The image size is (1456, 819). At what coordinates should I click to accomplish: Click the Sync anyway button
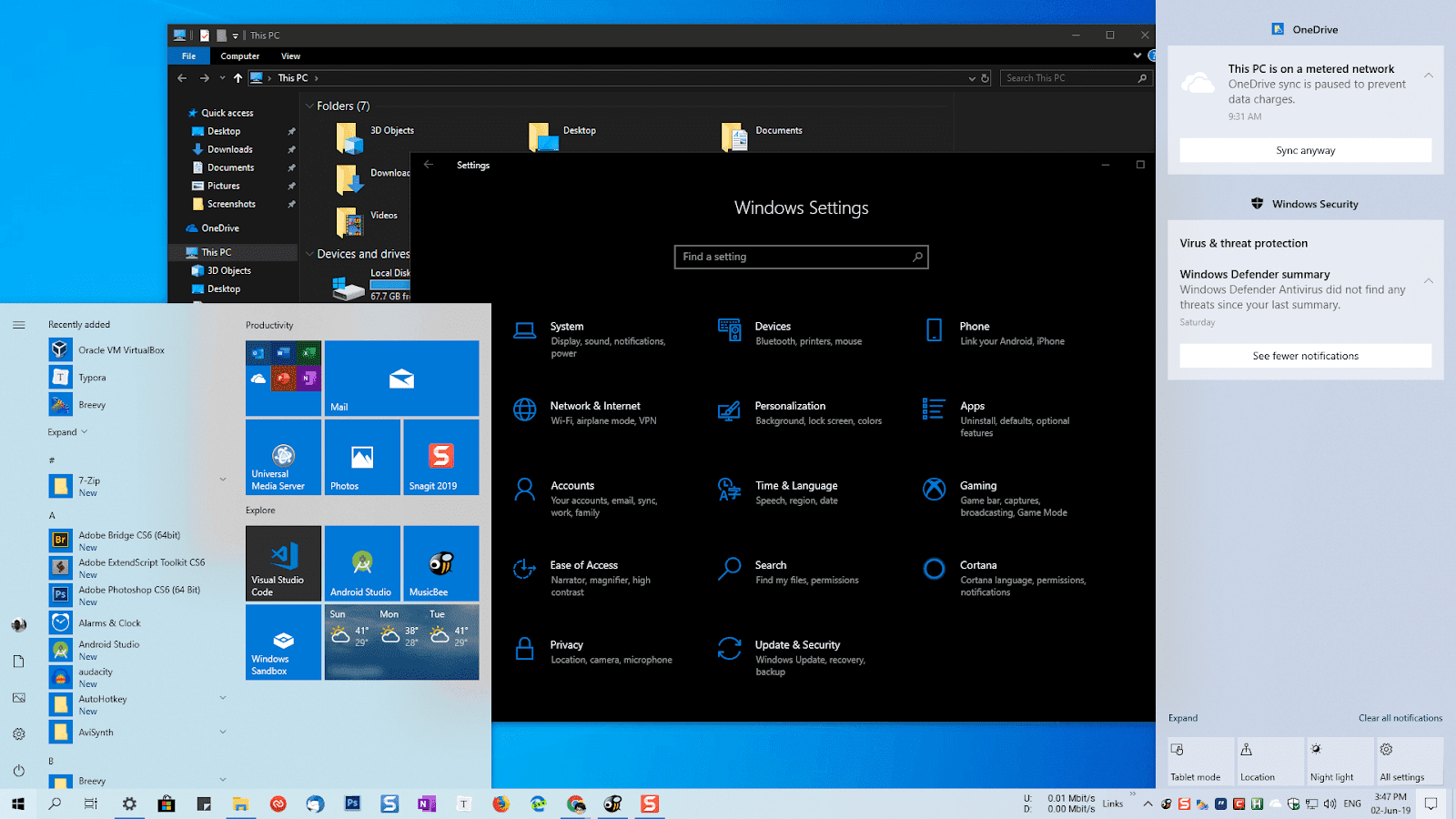(1305, 150)
